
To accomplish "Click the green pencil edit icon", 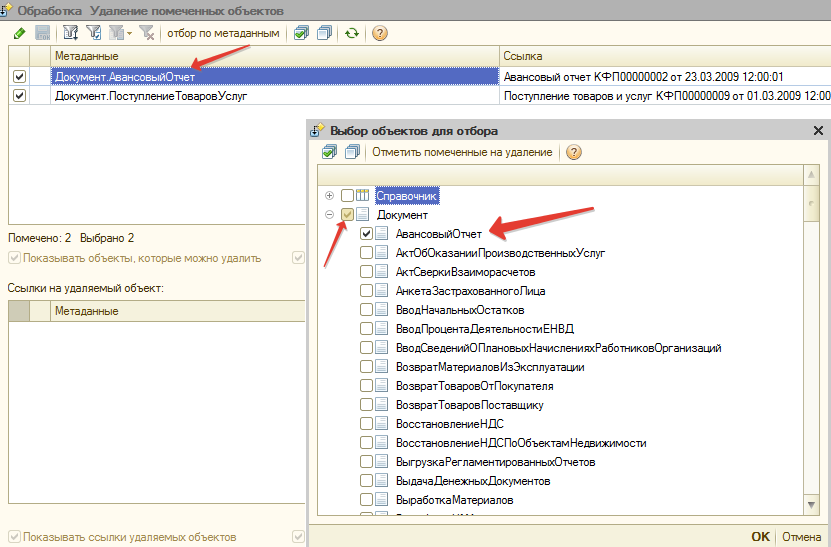I will pyautogui.click(x=20, y=33).
